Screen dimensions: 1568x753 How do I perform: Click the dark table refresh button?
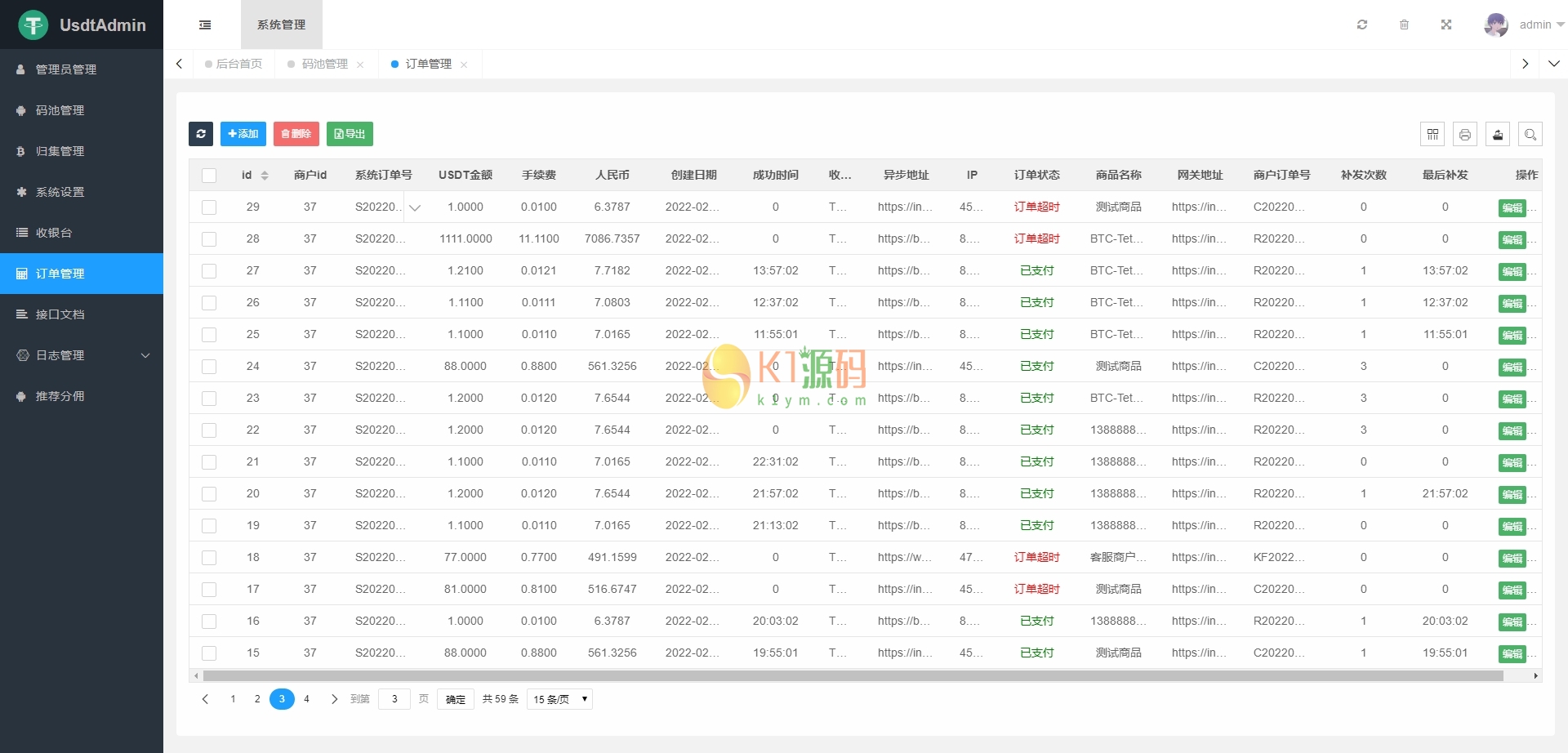pyautogui.click(x=201, y=134)
